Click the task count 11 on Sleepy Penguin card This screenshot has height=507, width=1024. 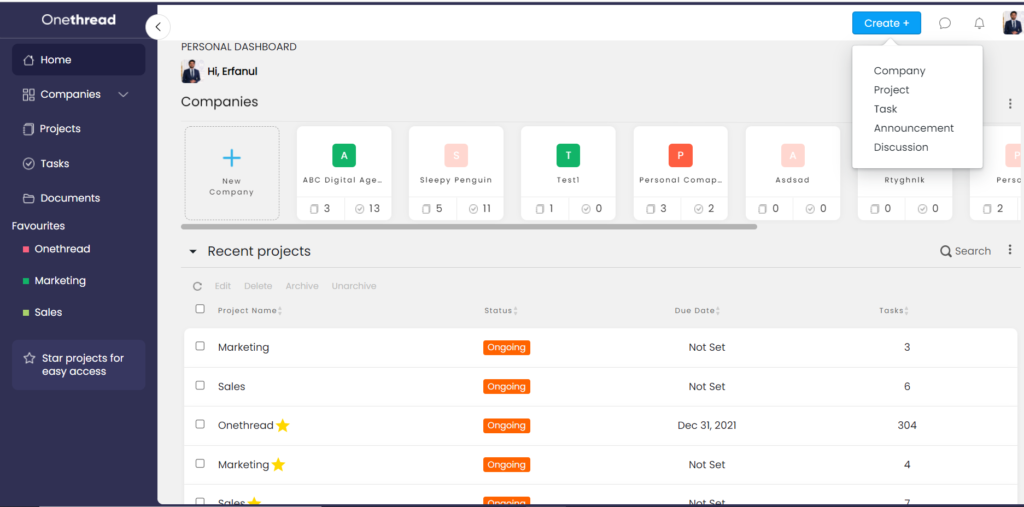coord(479,209)
